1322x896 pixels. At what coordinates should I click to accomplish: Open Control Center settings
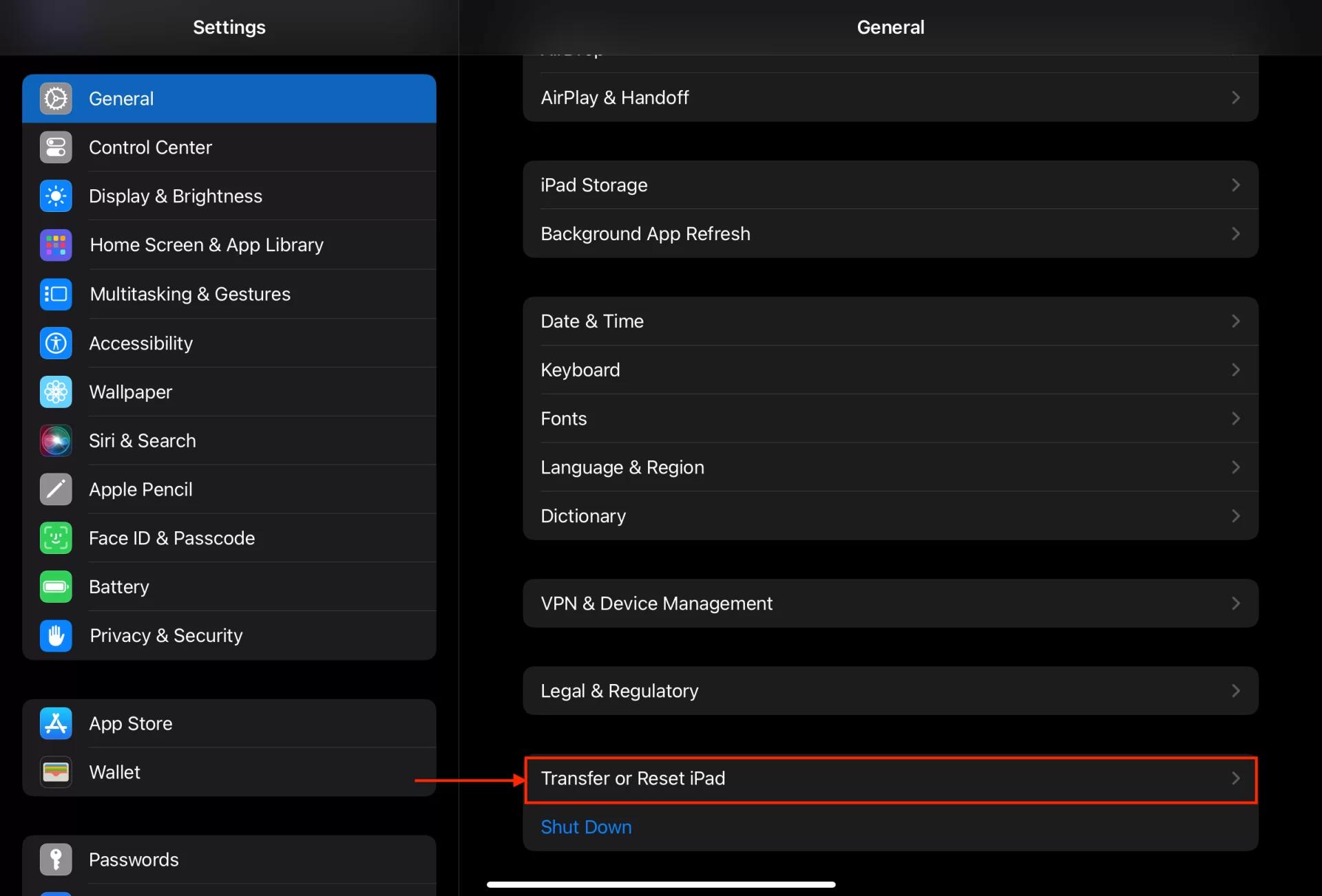tap(229, 147)
